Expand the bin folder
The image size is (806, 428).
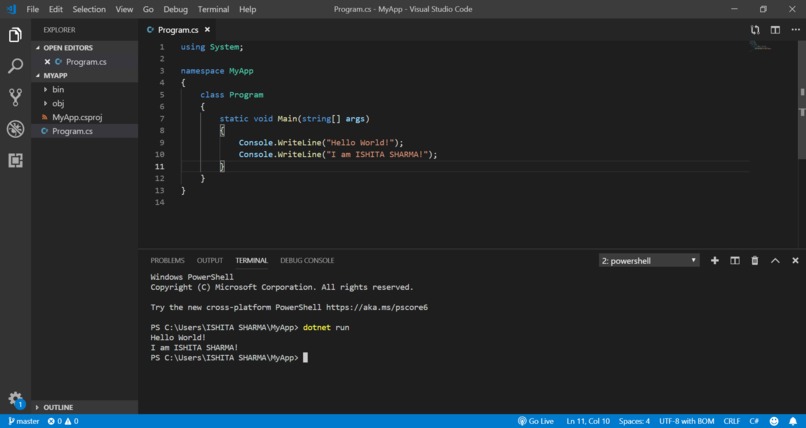point(85,89)
